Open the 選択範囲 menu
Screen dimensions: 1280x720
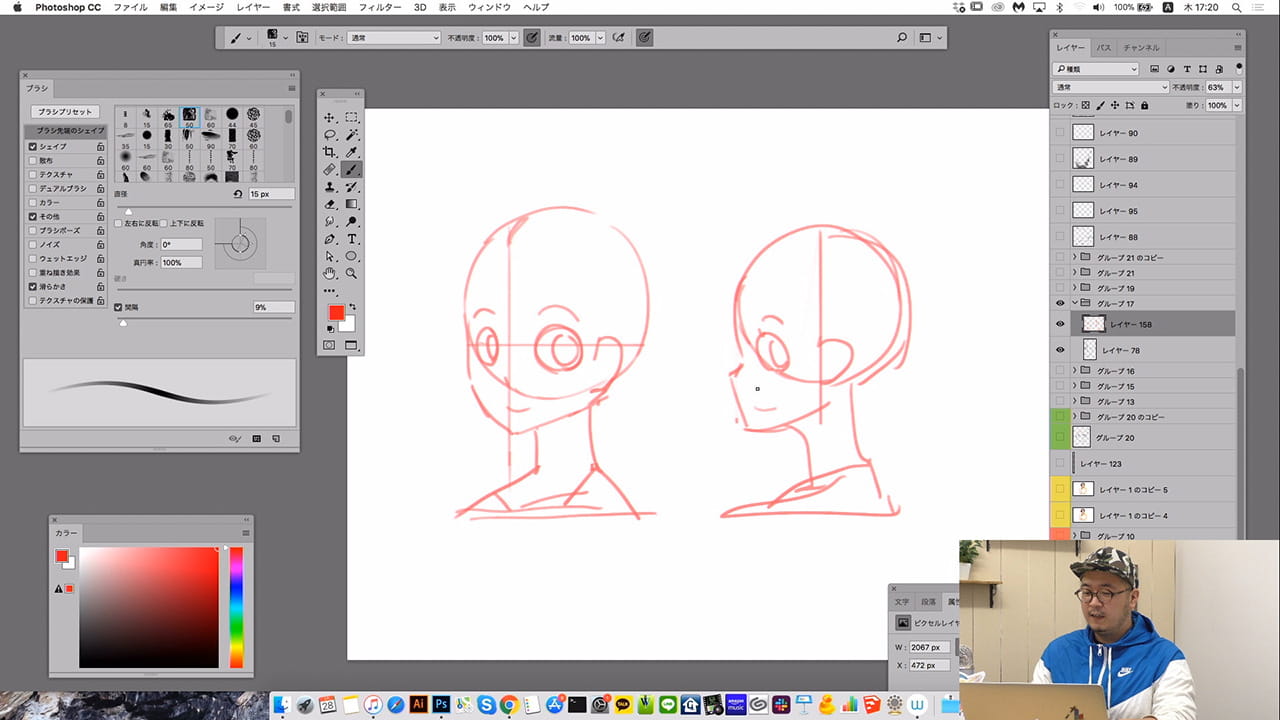pyautogui.click(x=328, y=7)
